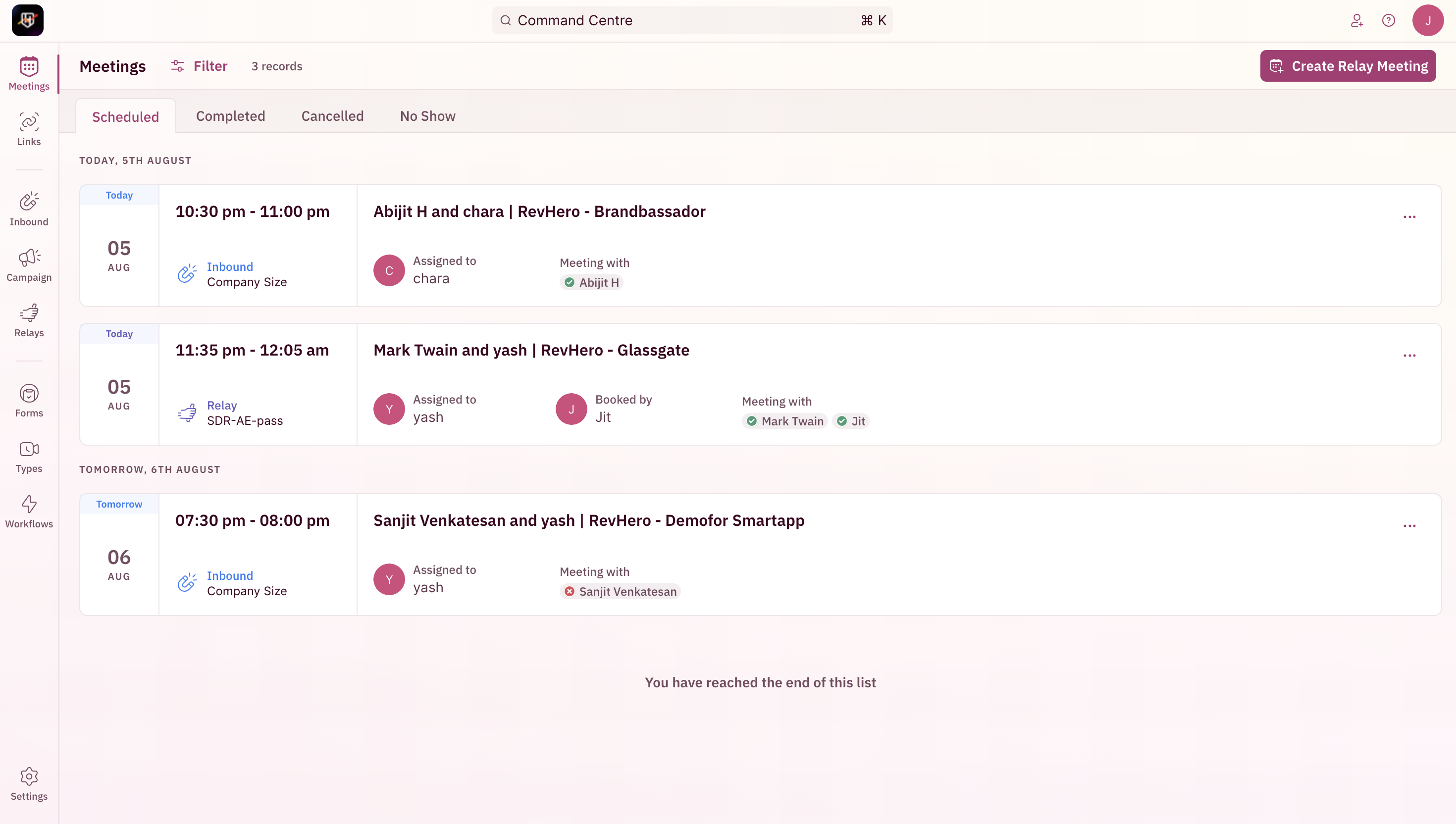The image size is (1456, 824).
Task: Open the Inbound sidebar section
Action: click(x=29, y=209)
